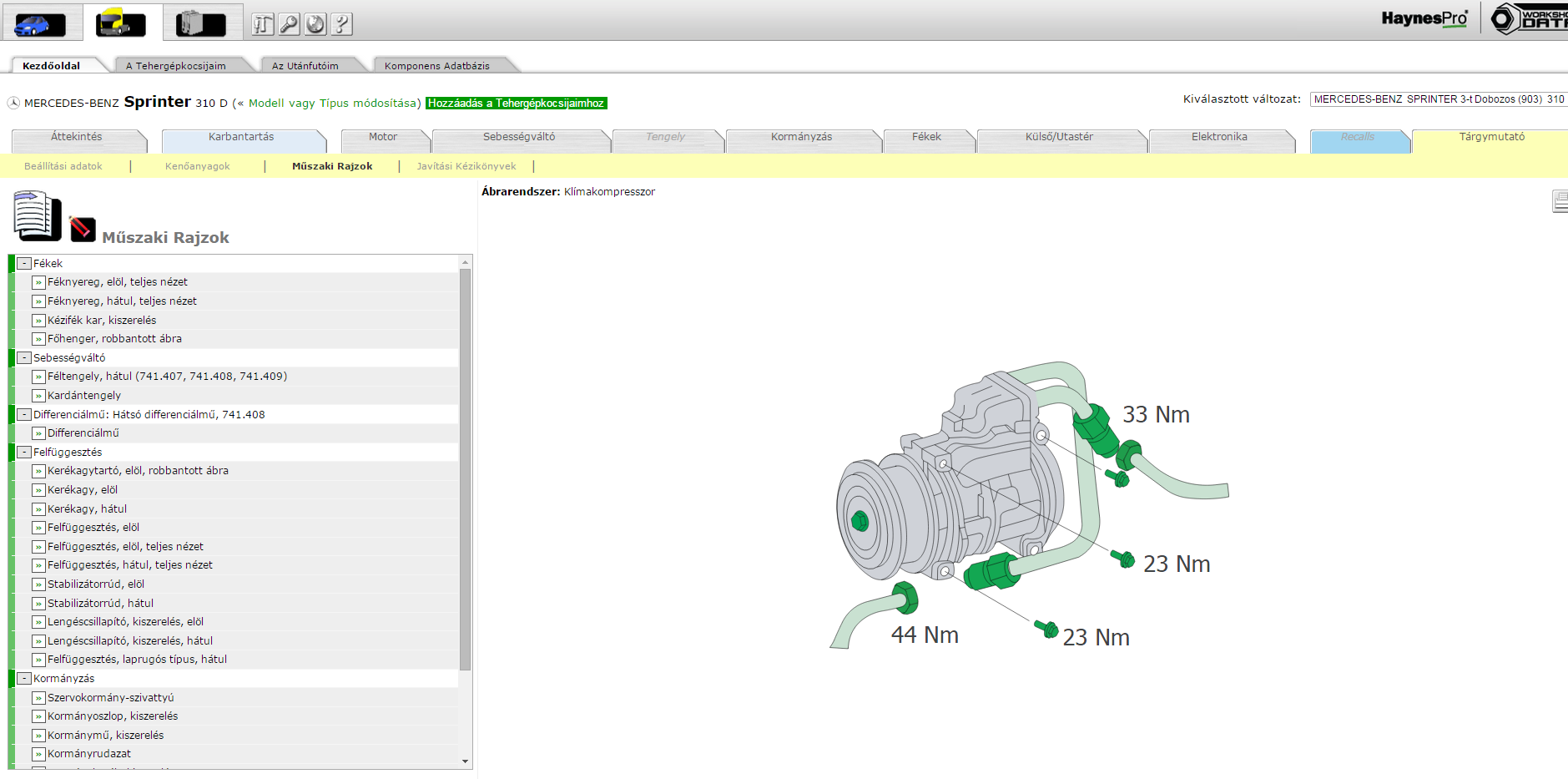Open the gray binders catalog icon
Image resolution: width=1568 pixels, height=779 pixels.
(x=200, y=23)
